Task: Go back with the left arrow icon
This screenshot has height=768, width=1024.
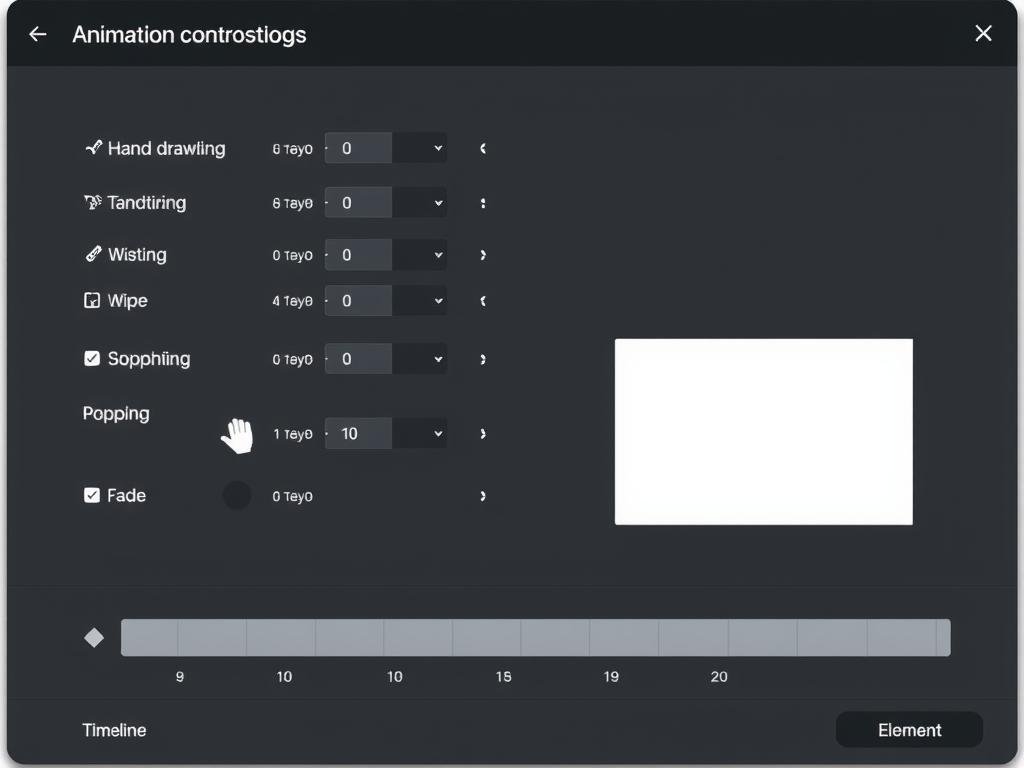Action: (38, 34)
